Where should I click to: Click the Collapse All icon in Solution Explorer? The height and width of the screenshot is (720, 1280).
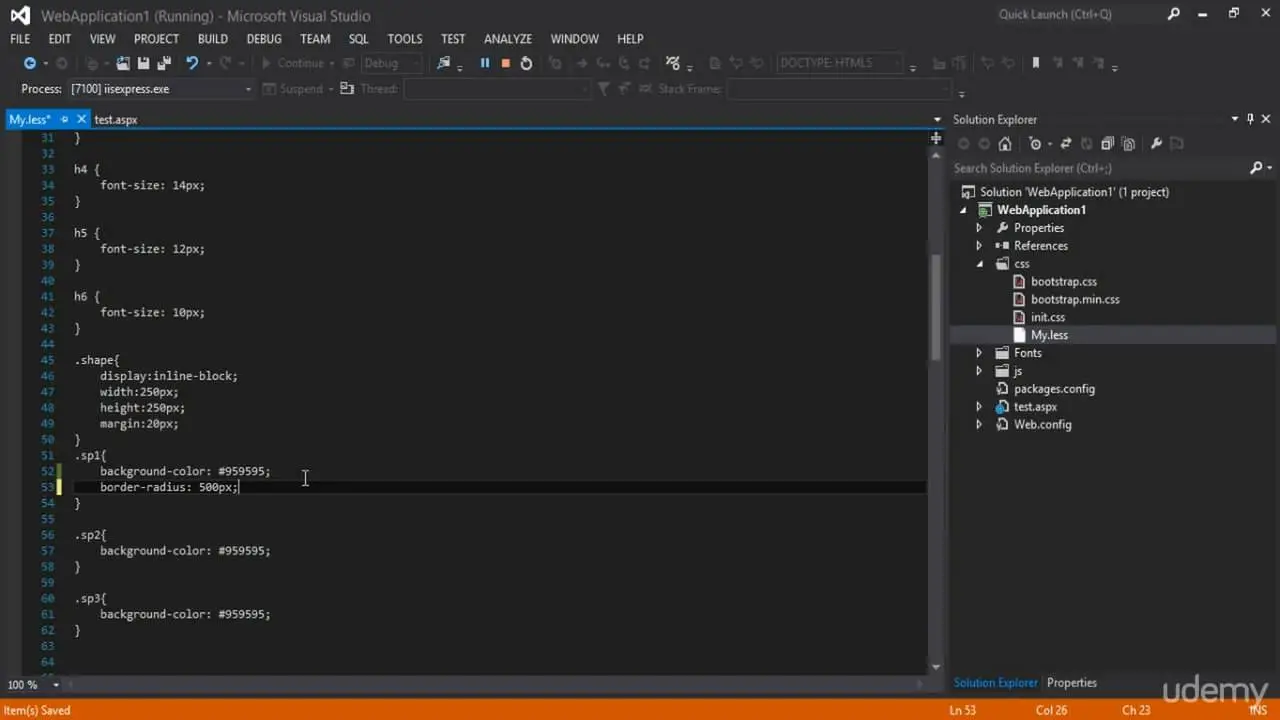click(1108, 144)
